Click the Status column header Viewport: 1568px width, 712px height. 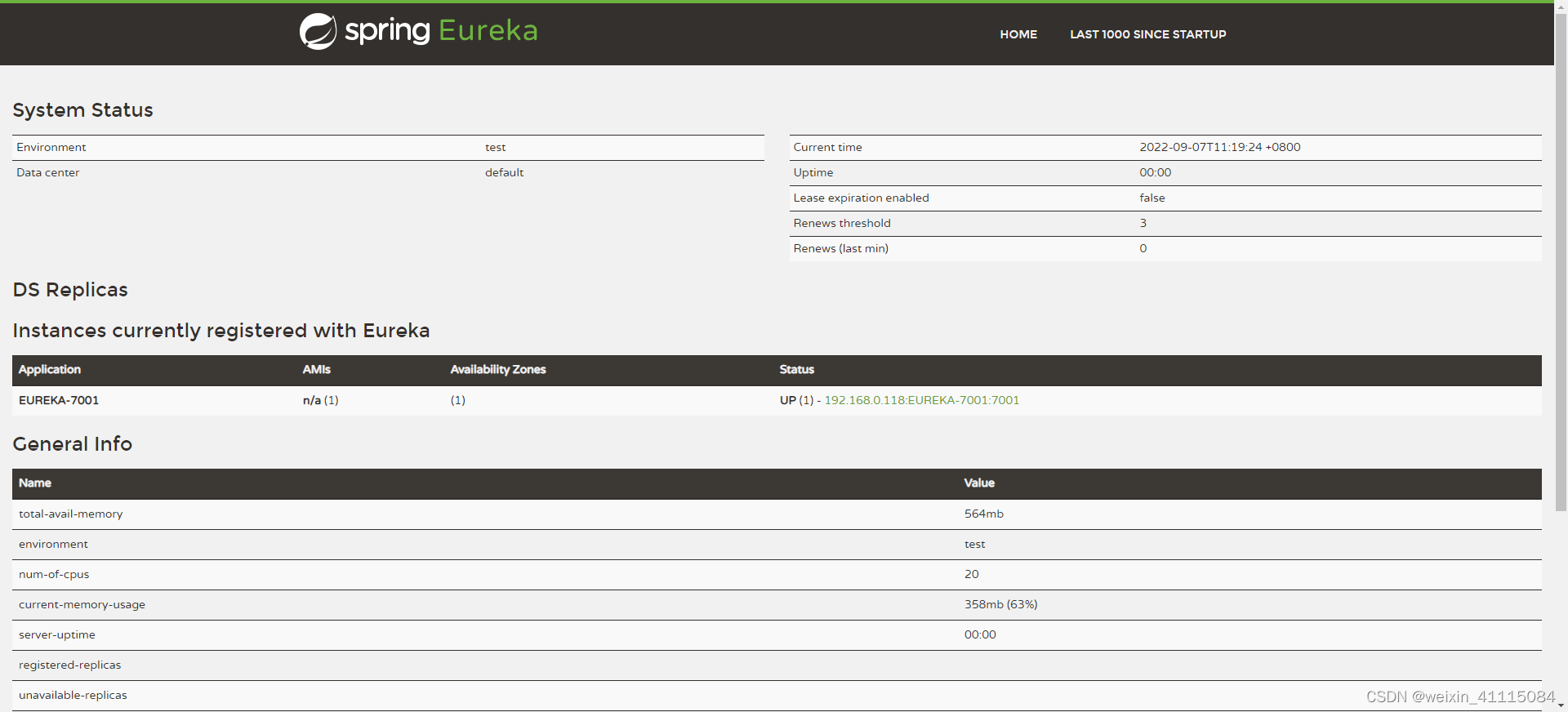point(796,370)
